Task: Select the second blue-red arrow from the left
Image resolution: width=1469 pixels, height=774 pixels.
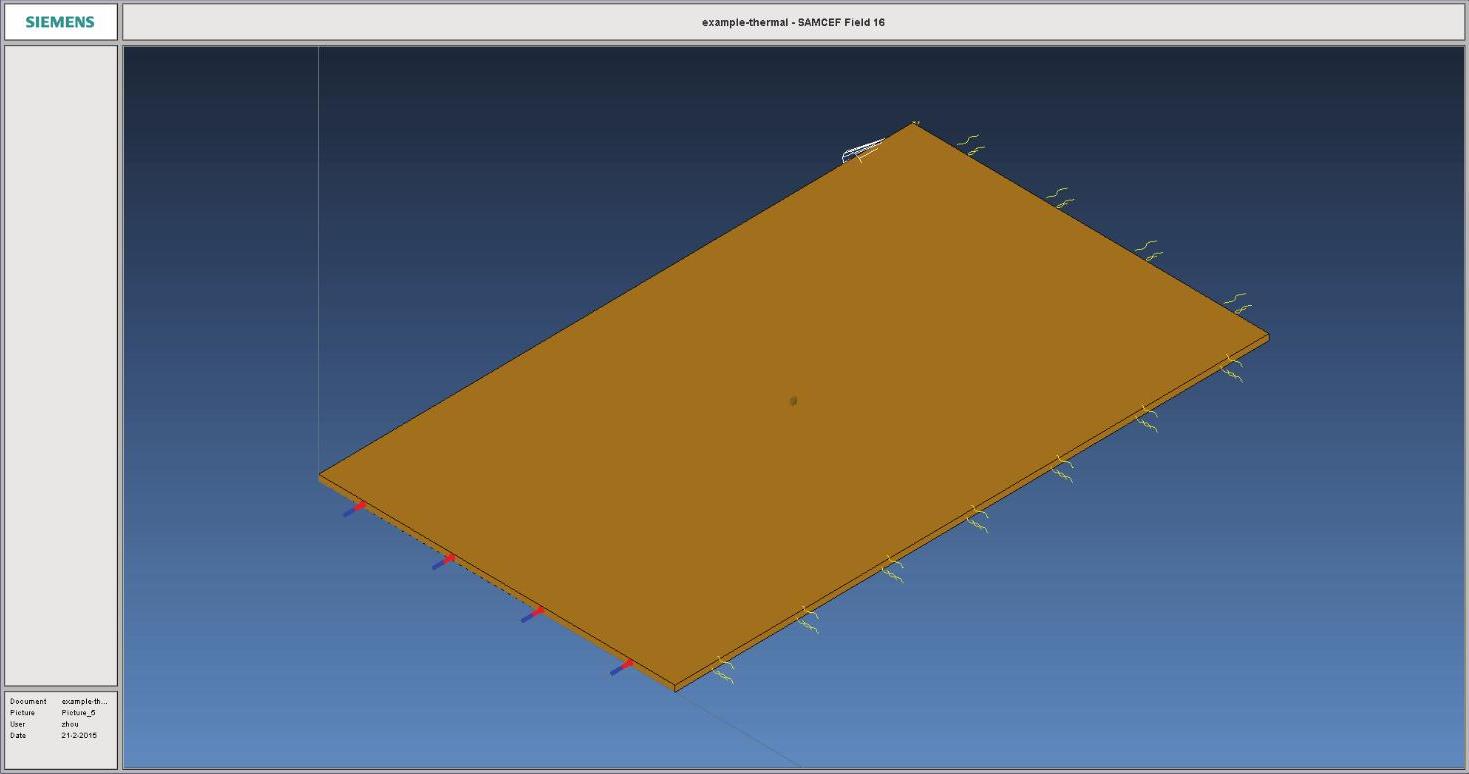Action: [x=443, y=562]
